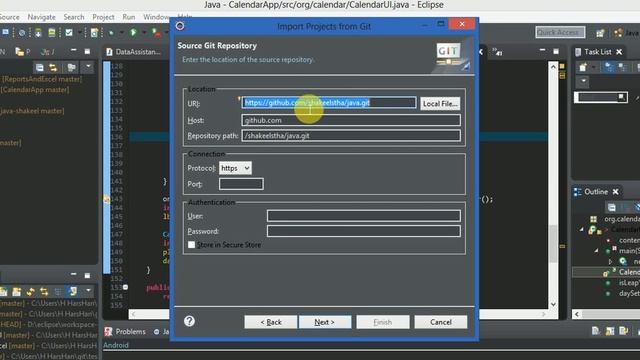Close the Outline view tab
The image size is (640, 360).
coord(616,191)
